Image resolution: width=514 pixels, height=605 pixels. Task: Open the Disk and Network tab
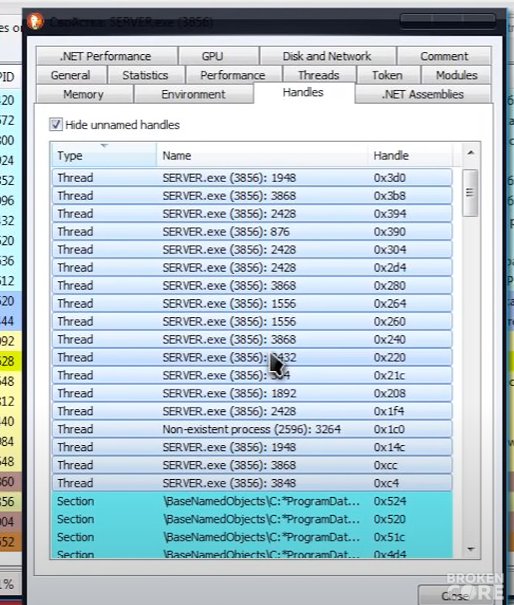tap(328, 56)
